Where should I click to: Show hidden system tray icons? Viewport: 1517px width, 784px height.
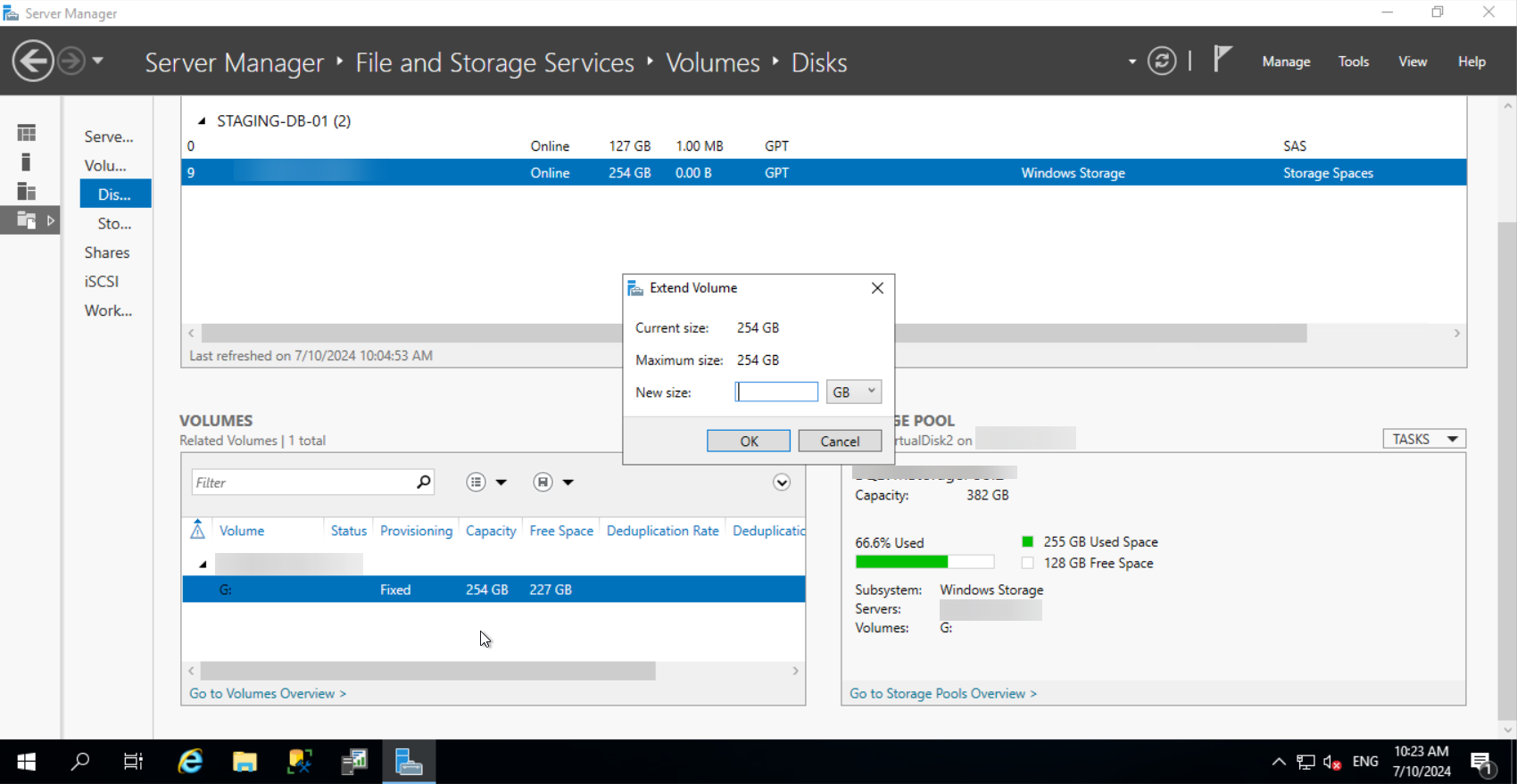[x=1279, y=762]
